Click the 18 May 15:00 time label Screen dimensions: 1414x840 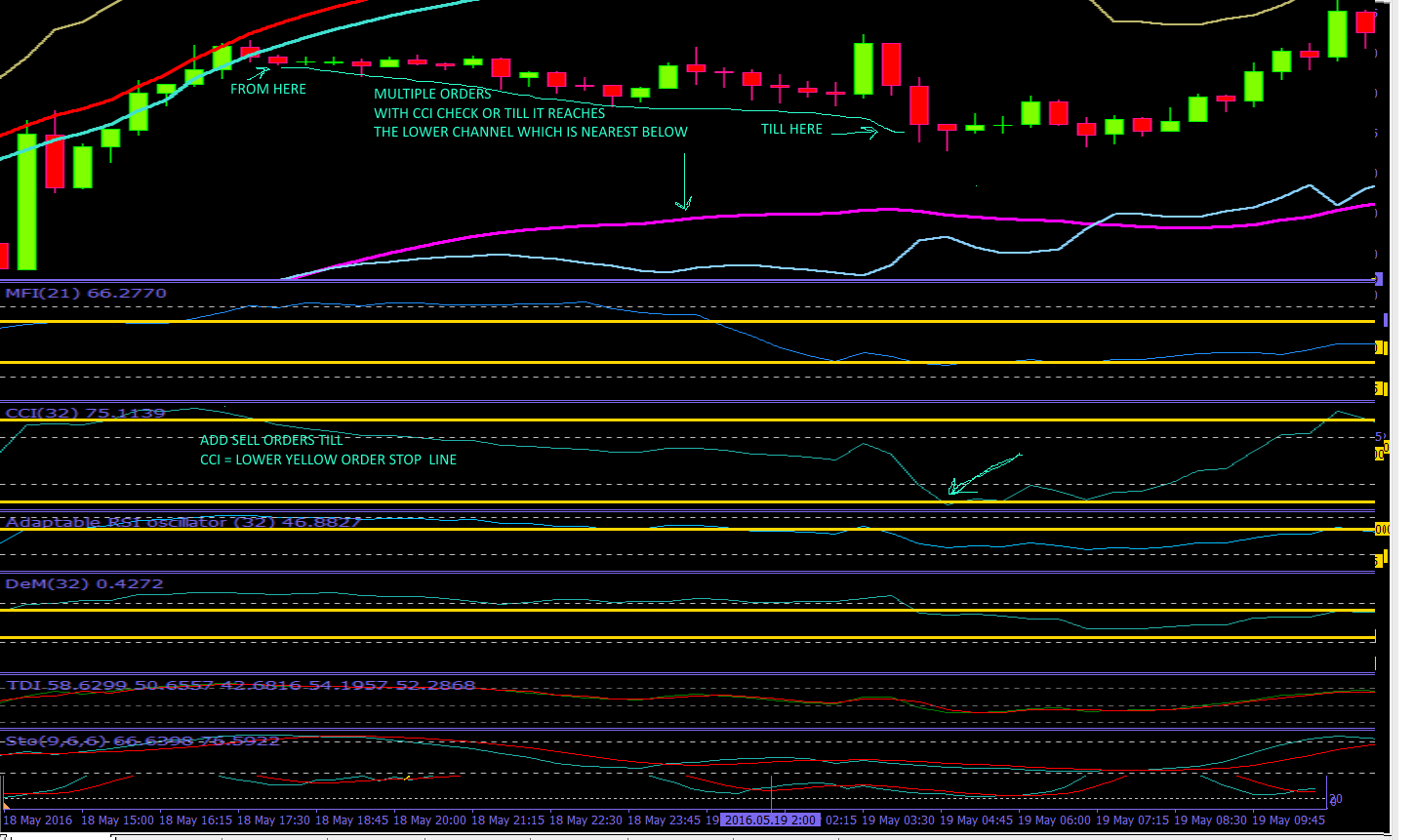point(117,820)
